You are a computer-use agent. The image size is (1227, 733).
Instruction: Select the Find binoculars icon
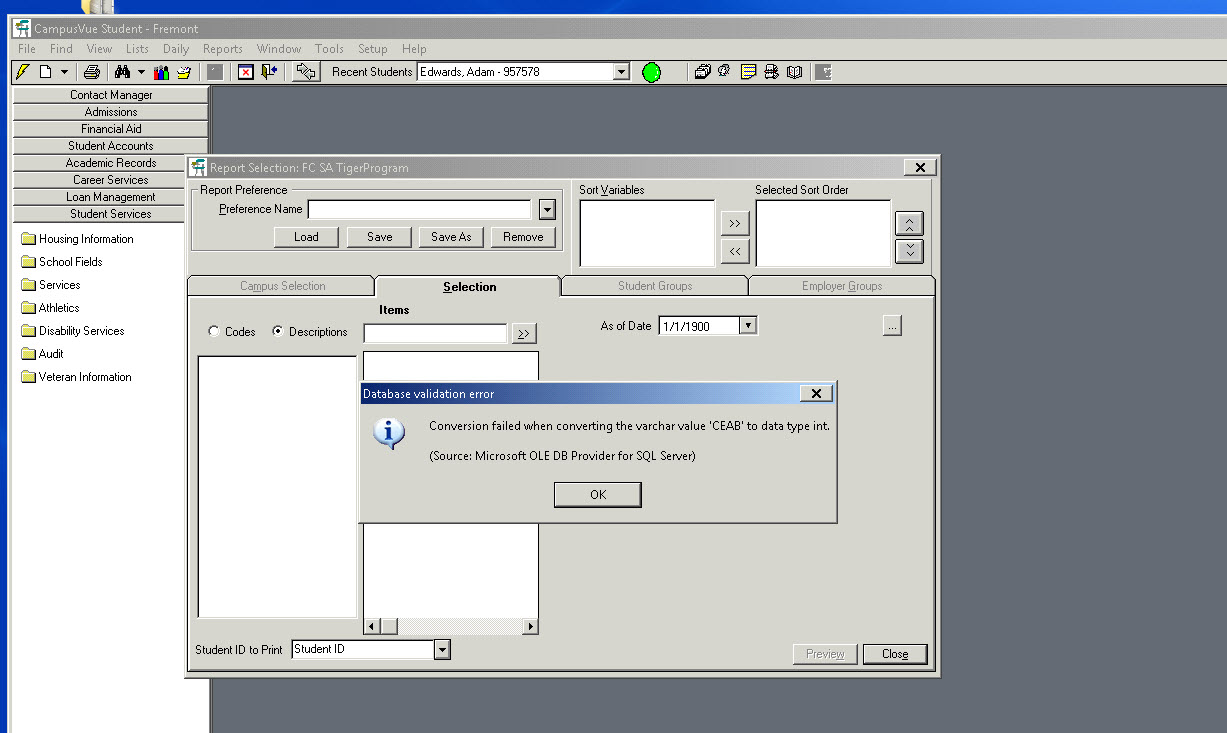coord(120,71)
